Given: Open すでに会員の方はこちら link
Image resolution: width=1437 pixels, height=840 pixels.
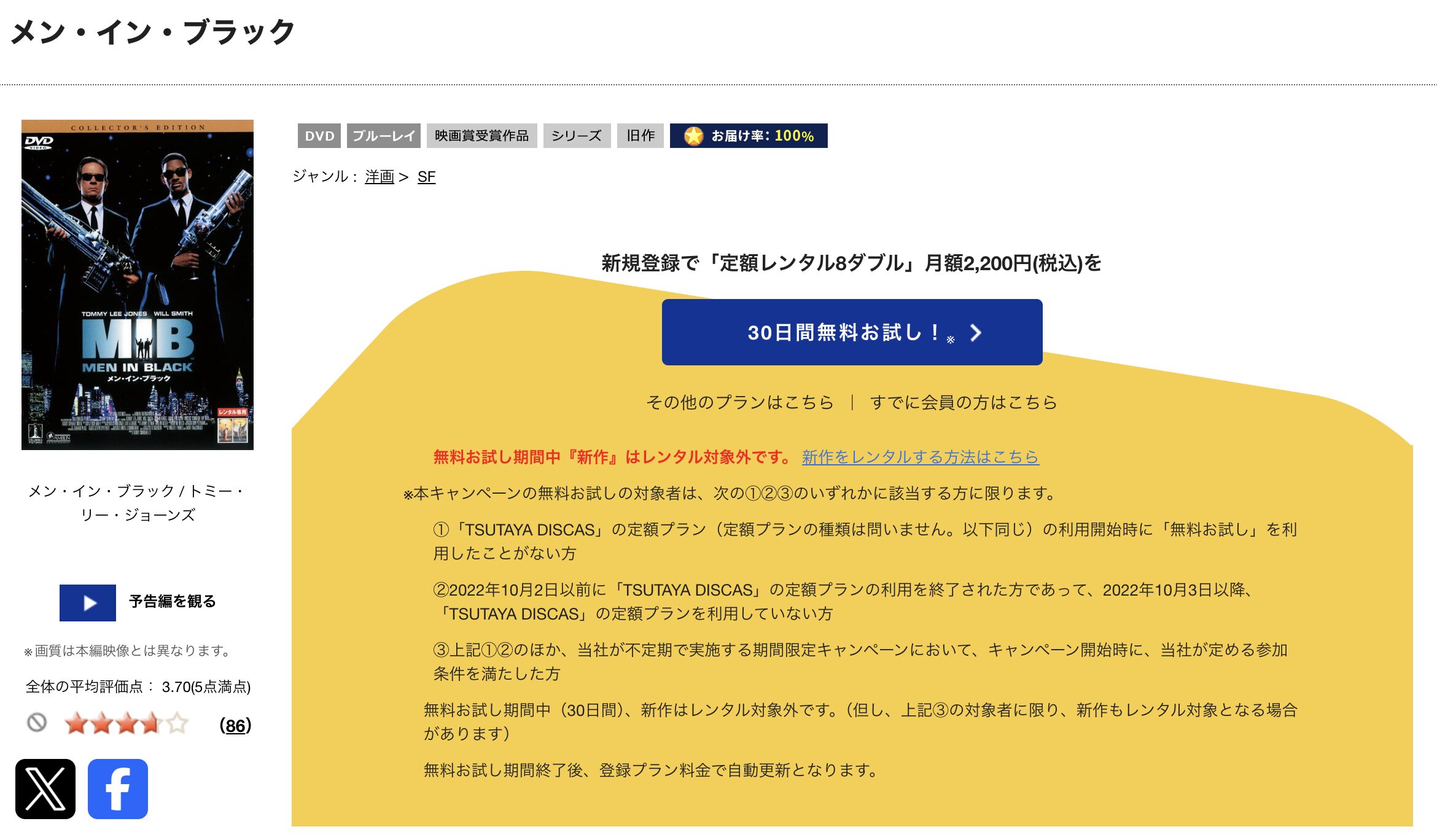Looking at the screenshot, I should 964,402.
